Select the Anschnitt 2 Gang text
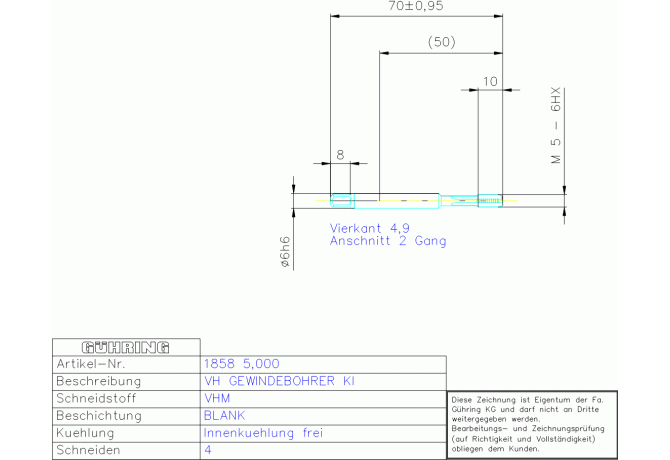670x460 pixels. click(388, 241)
